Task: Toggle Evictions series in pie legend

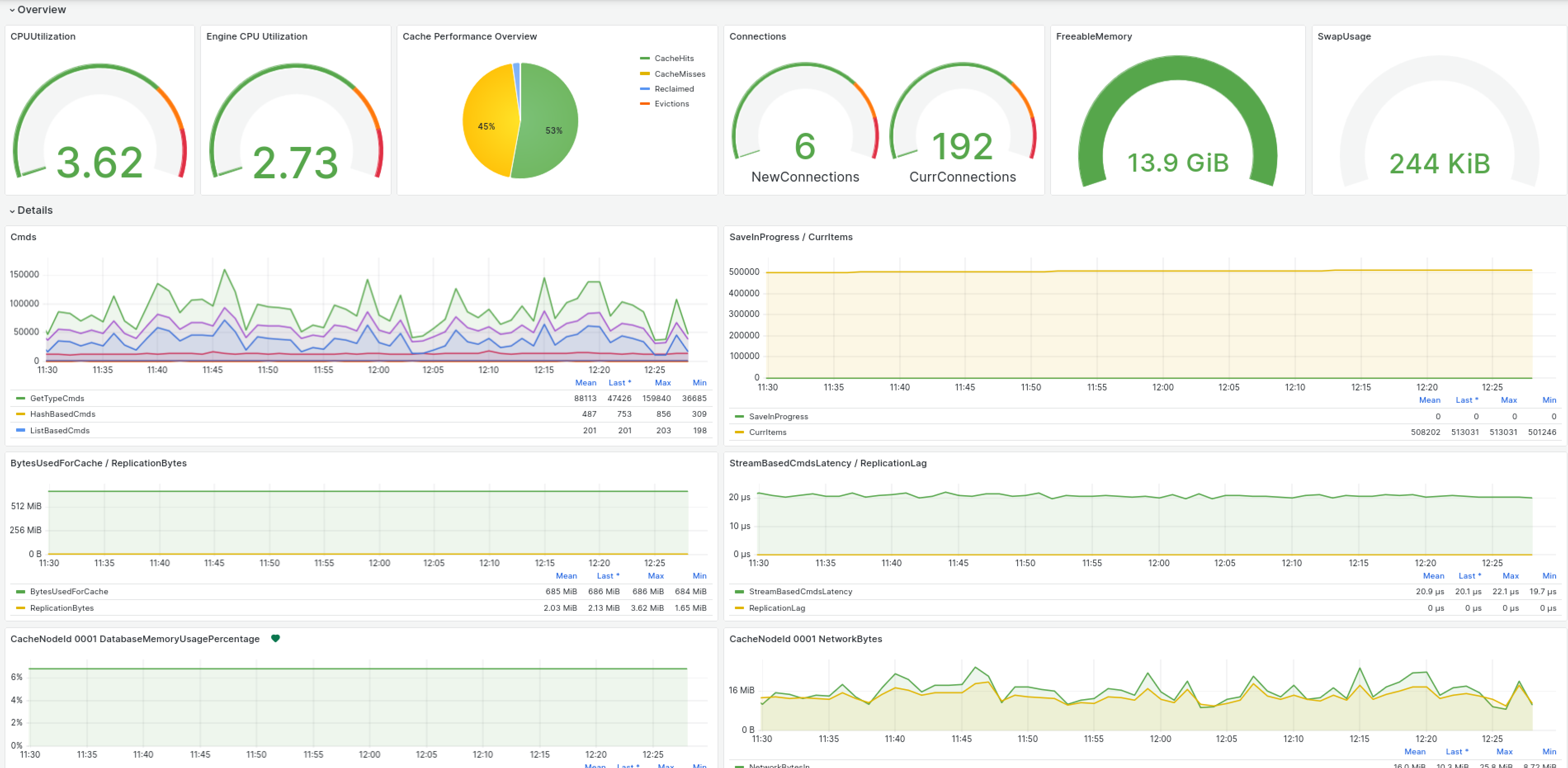Action: (x=671, y=104)
